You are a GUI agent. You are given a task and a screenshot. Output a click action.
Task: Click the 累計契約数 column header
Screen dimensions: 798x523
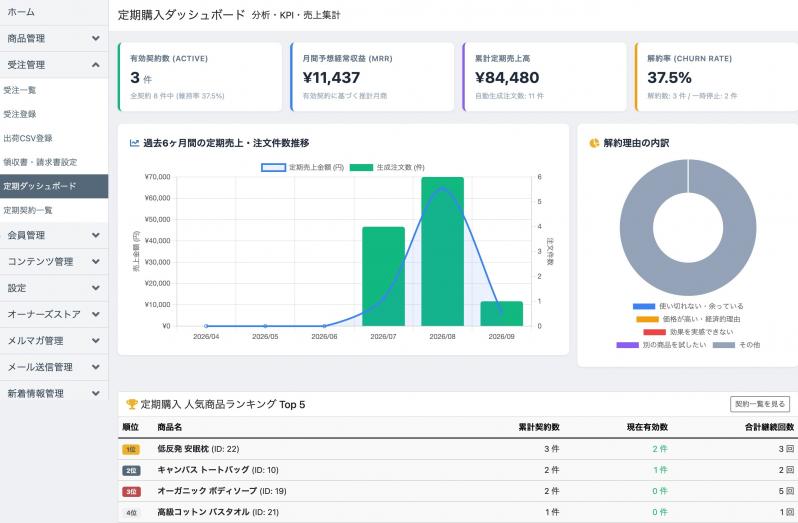pyautogui.click(x=539, y=427)
